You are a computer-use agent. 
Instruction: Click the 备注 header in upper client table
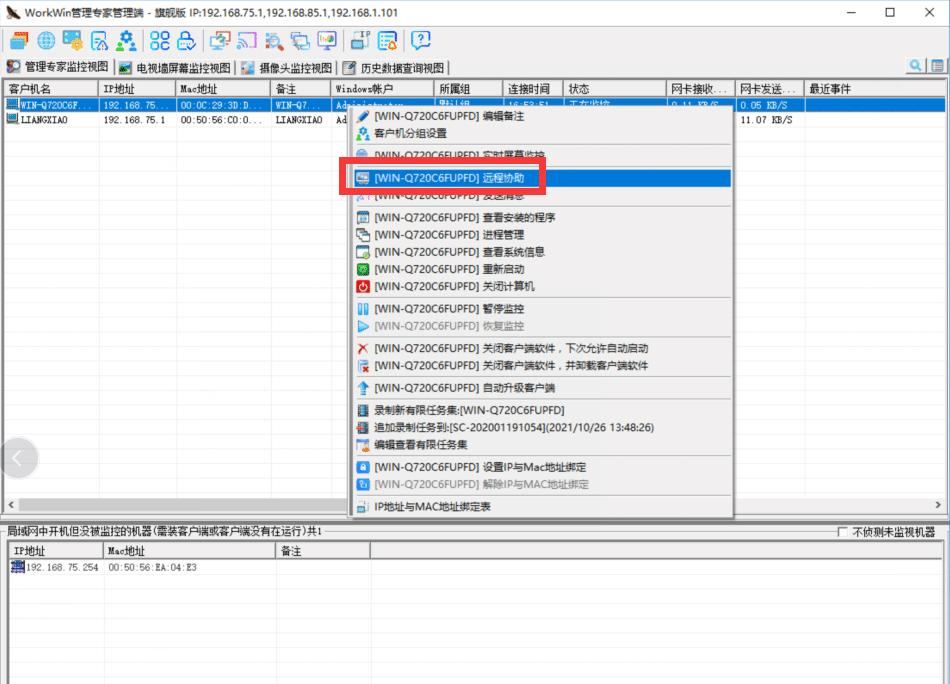click(301, 89)
